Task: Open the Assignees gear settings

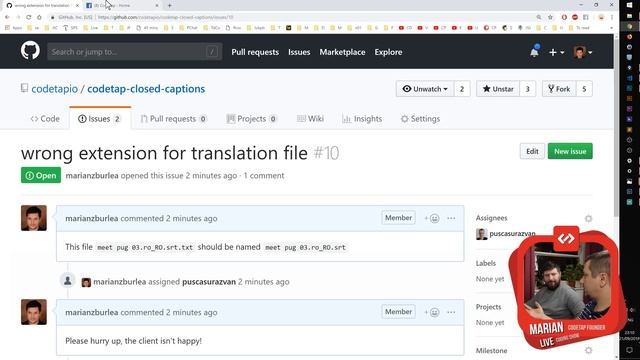Action: click(588, 218)
